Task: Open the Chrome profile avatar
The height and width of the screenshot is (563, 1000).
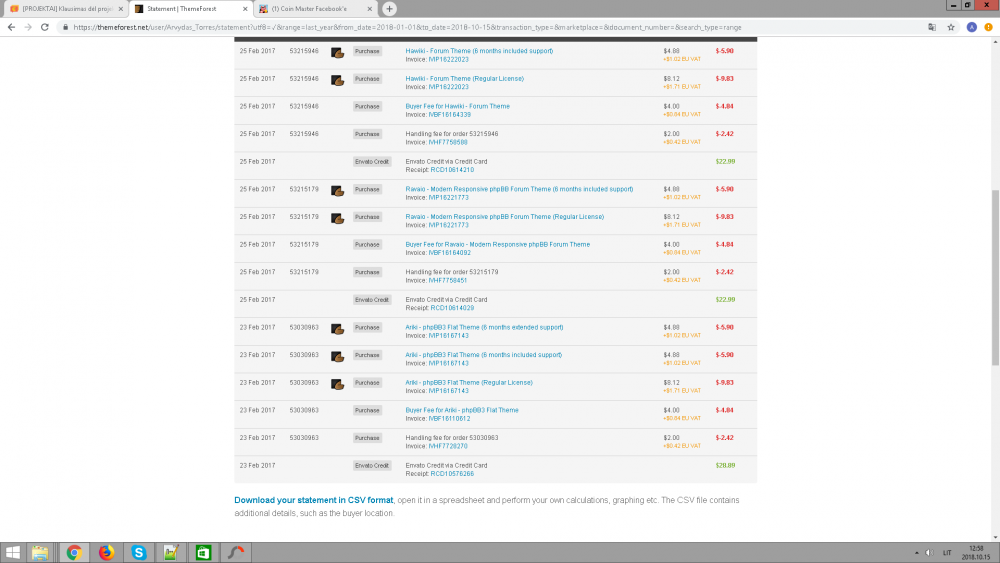Action: click(971, 27)
